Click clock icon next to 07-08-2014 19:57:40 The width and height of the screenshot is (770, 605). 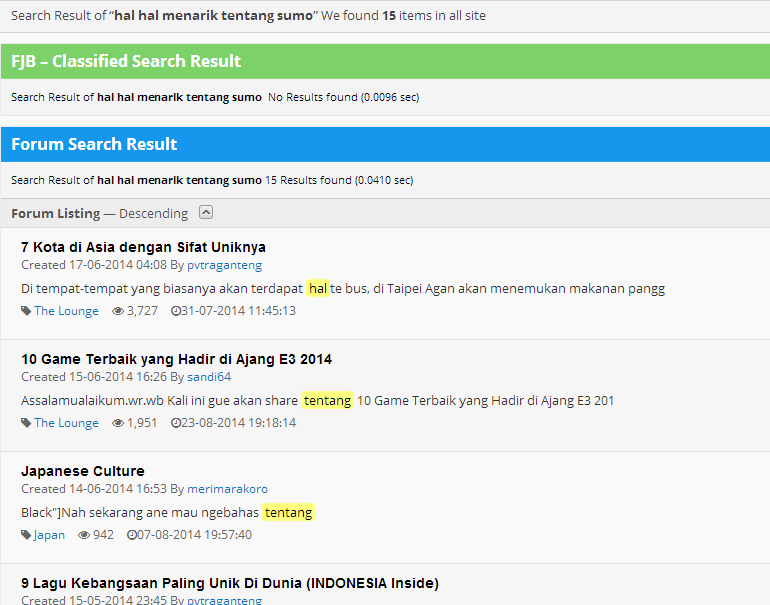pyautogui.click(x=131, y=535)
